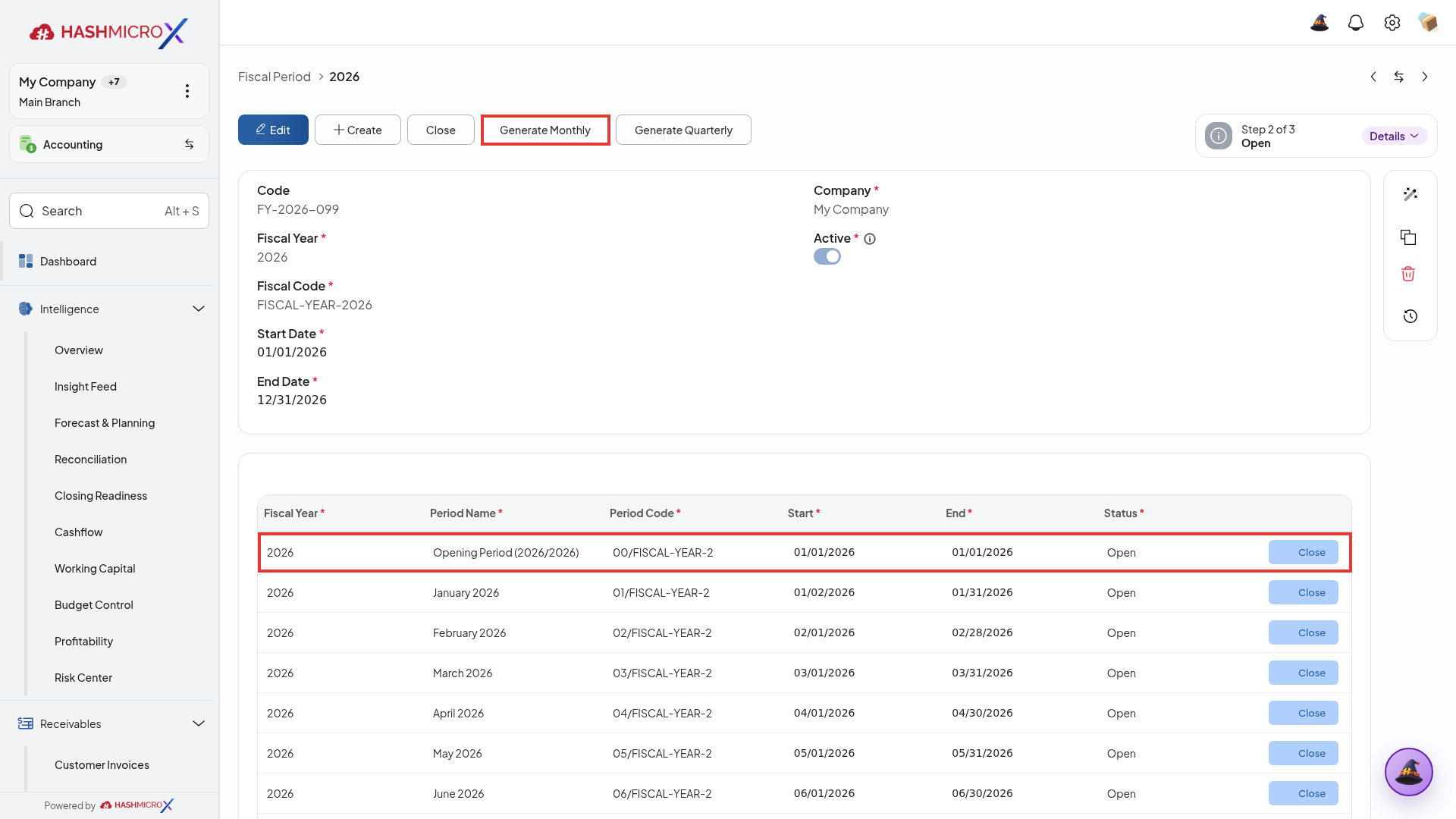Click the Generate Monthly button
Image resolution: width=1456 pixels, height=819 pixels.
click(545, 130)
